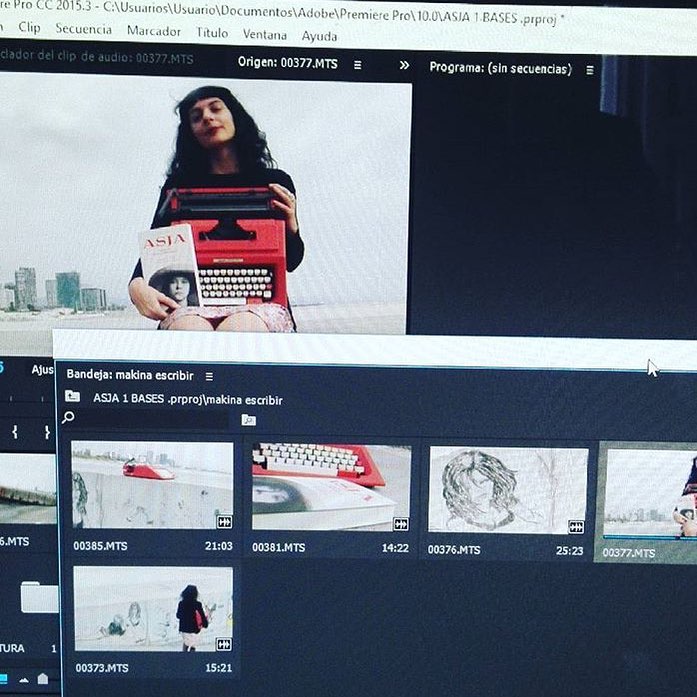Click the 00377.MTS file name label
This screenshot has height=697, width=697.
(x=629, y=553)
